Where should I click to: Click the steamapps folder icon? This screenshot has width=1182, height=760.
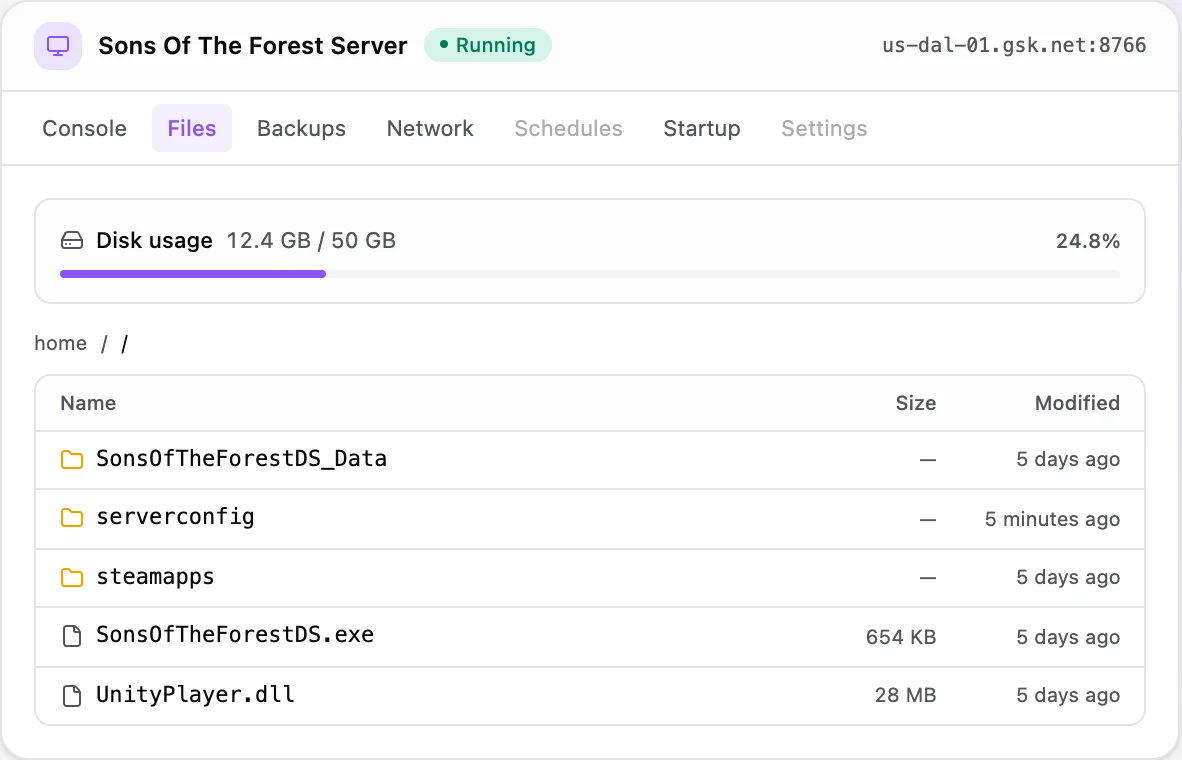click(72, 578)
